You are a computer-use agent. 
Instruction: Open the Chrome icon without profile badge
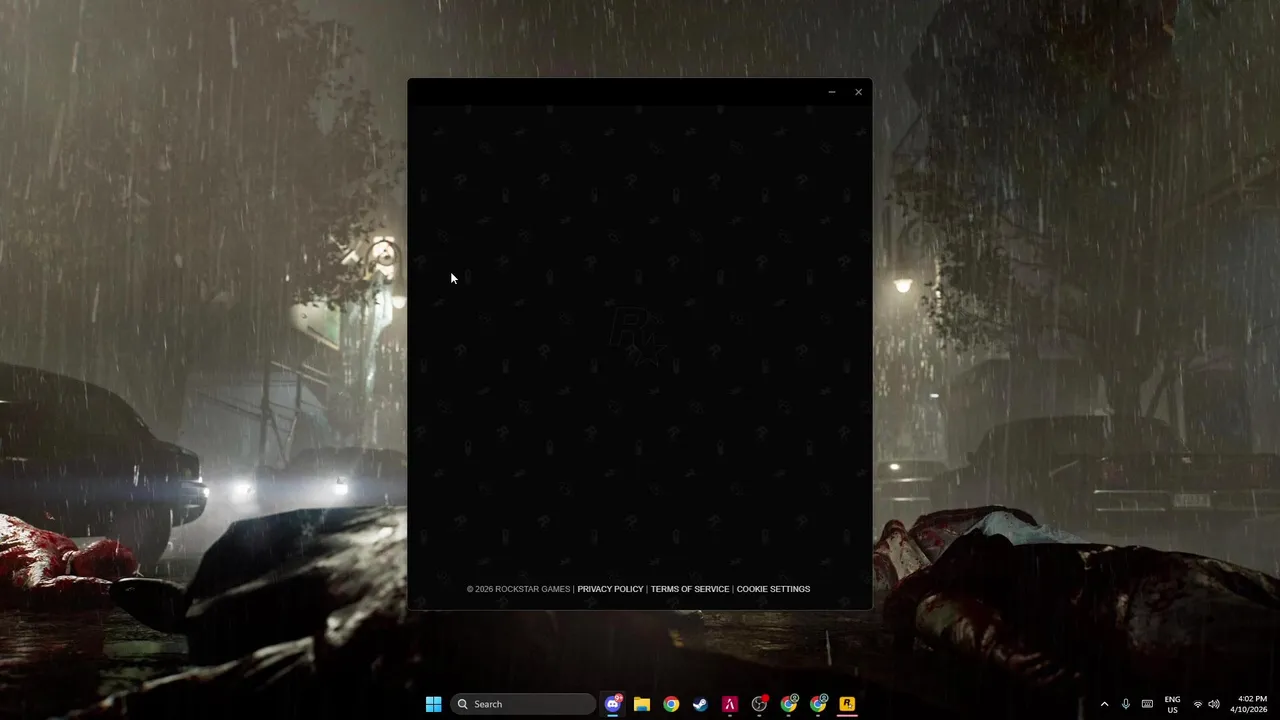[671, 704]
